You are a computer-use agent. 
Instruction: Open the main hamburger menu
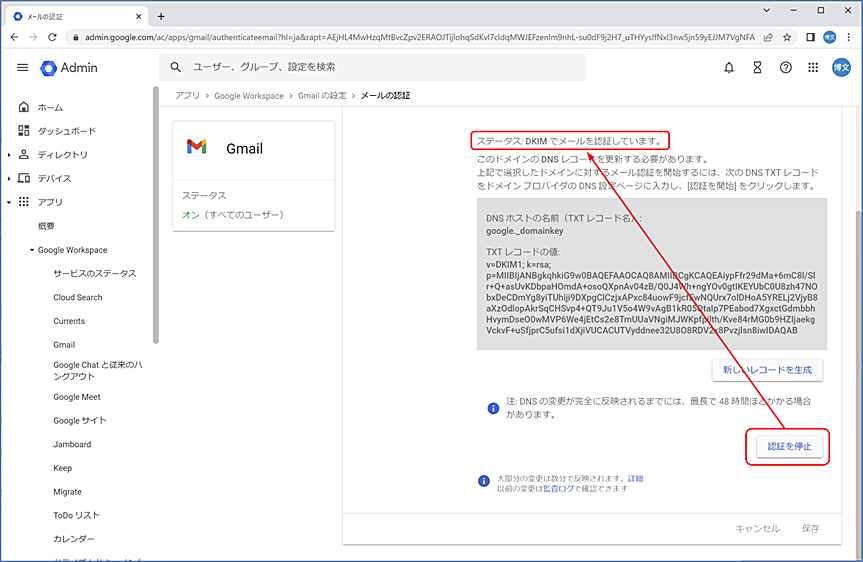[x=23, y=68]
